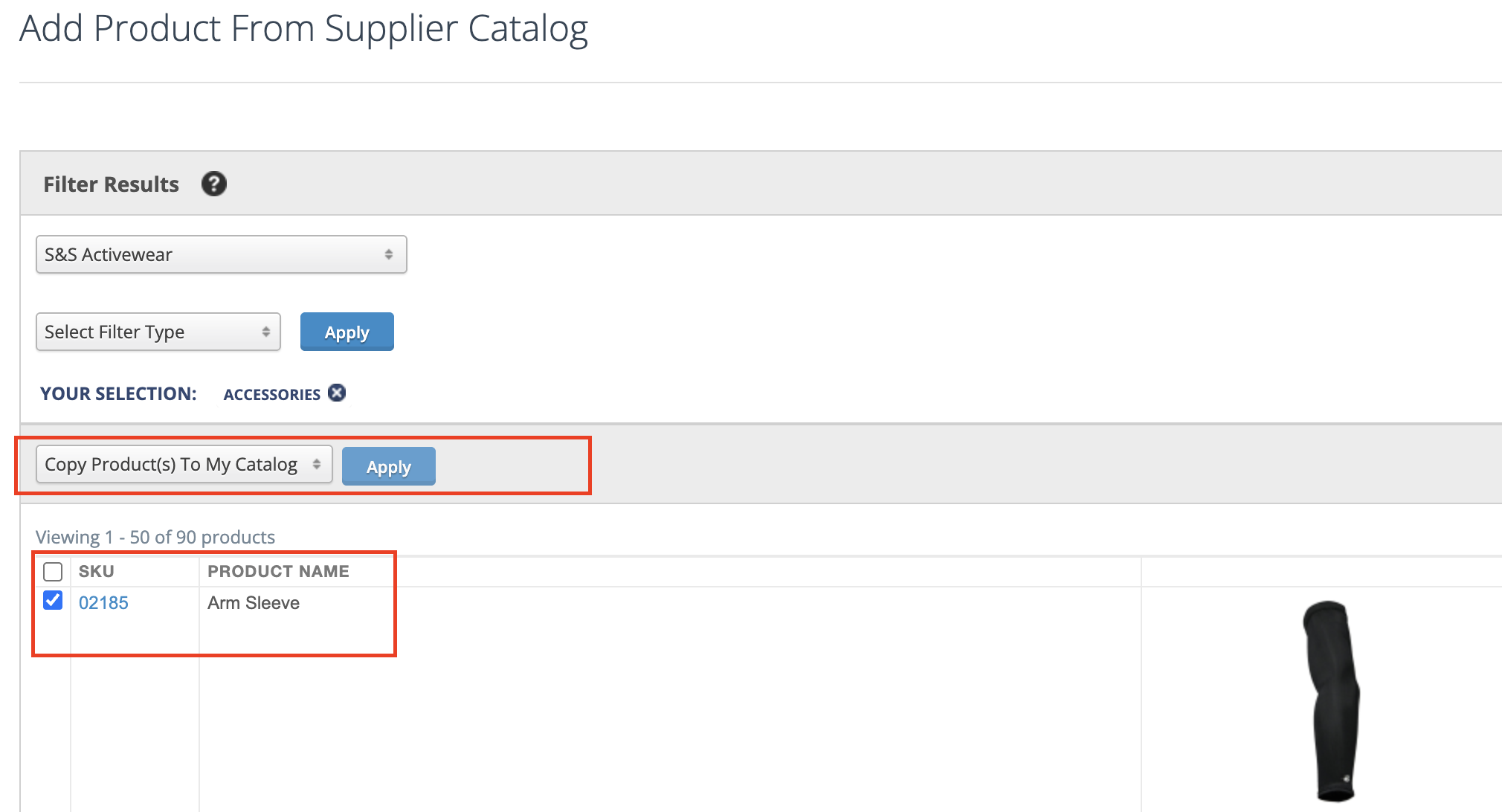
Task: Click the empty header above the product image
Action: 1321,572
